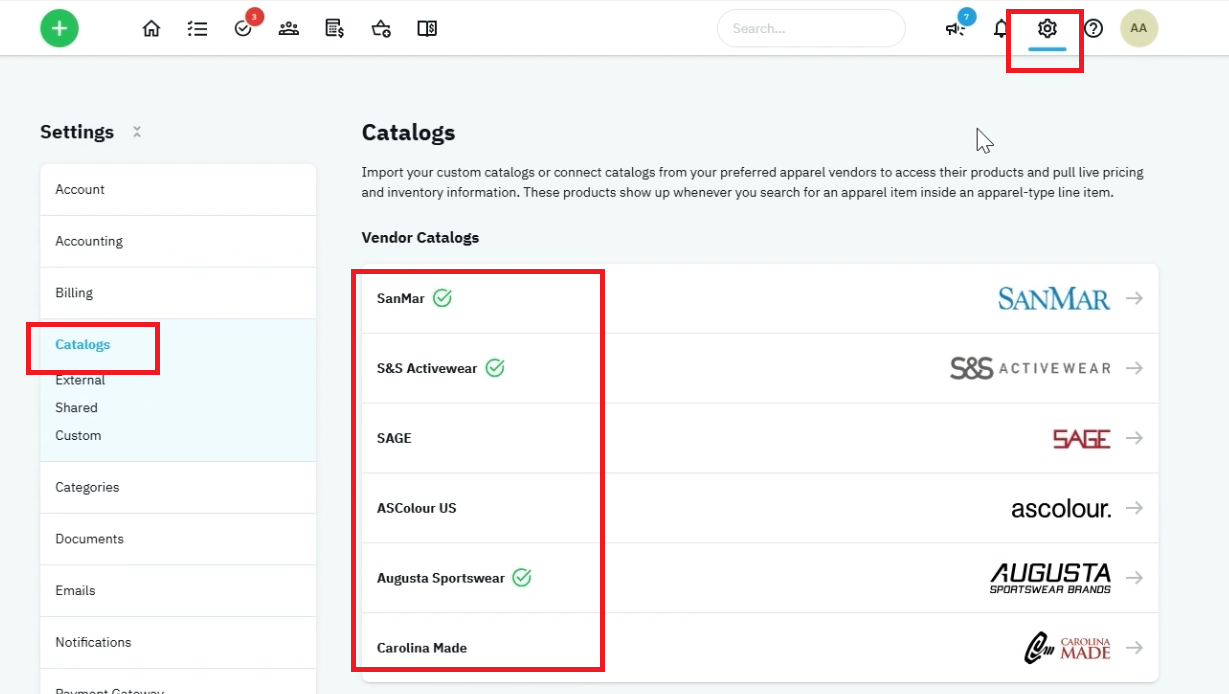Open Custom catalogs sub-item

[78, 436]
